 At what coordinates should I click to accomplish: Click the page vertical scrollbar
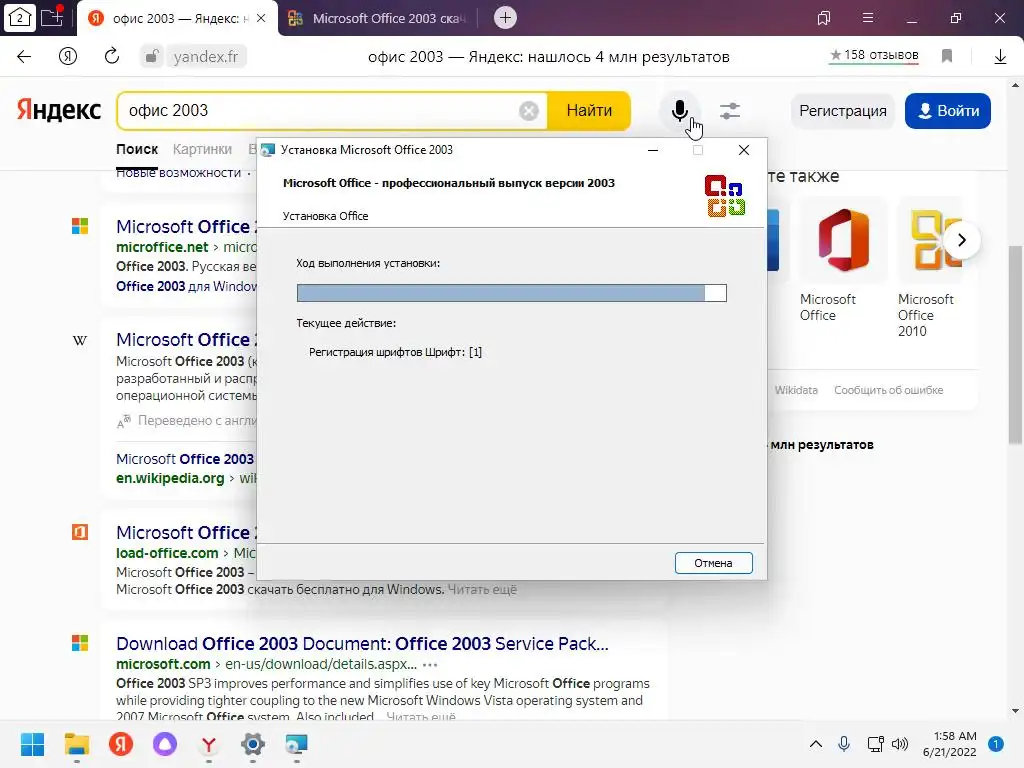1016,345
